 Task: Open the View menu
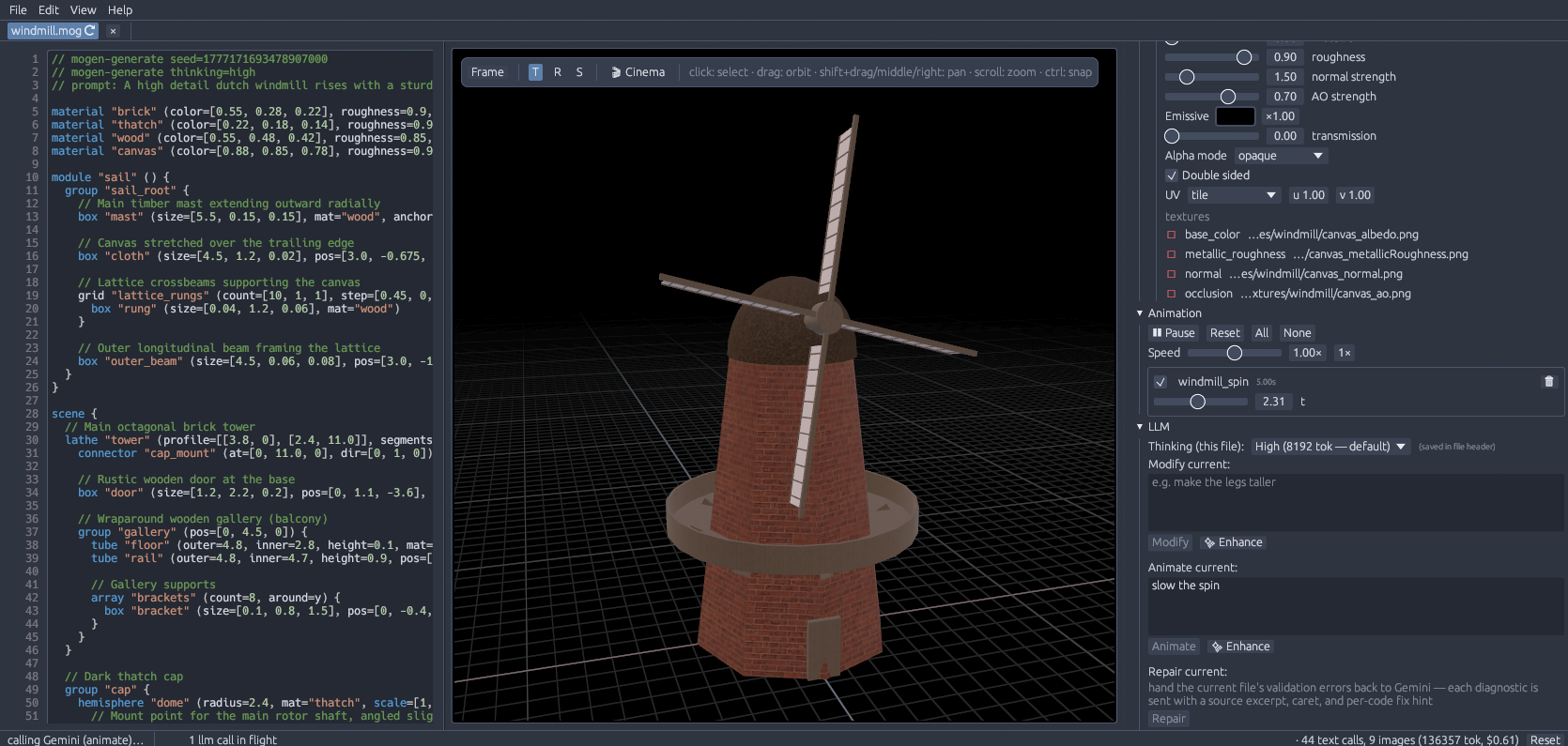click(x=83, y=10)
